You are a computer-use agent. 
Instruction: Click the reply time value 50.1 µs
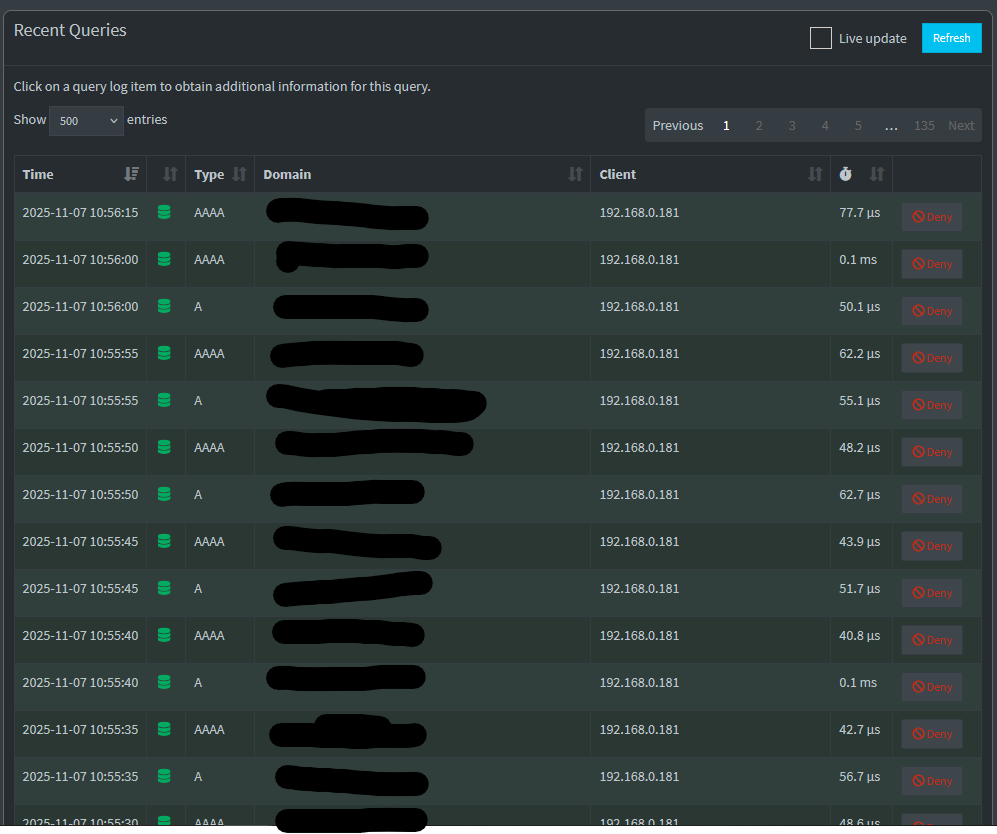pyautogui.click(x=860, y=306)
